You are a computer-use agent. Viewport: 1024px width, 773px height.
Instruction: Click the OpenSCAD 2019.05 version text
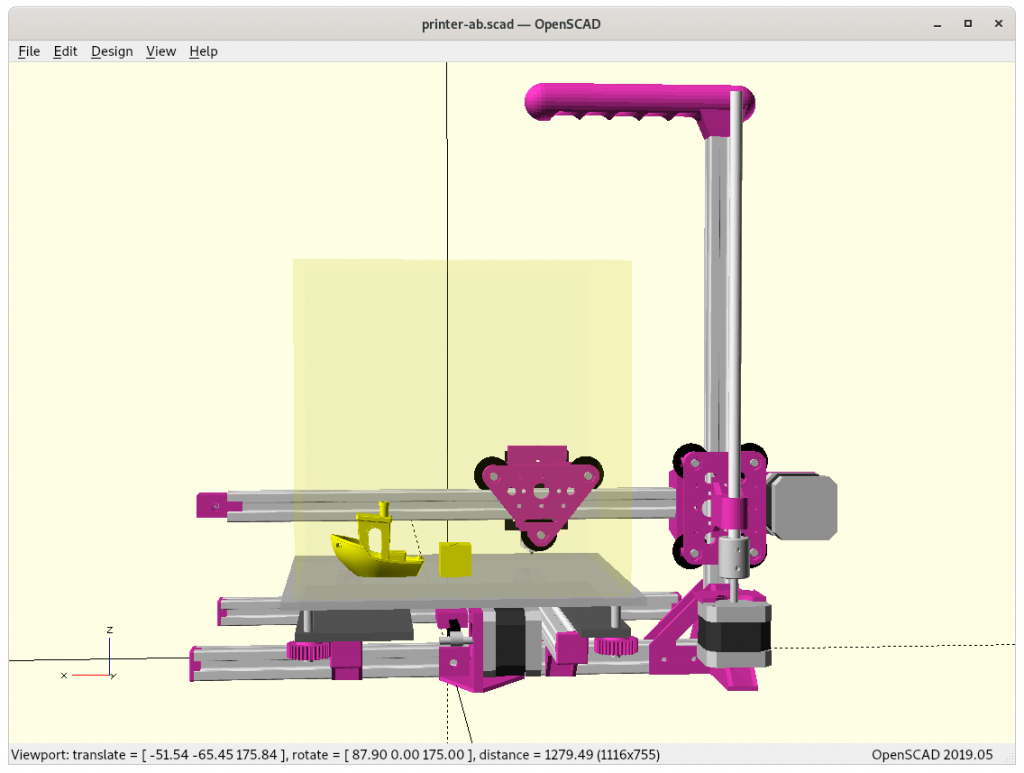click(x=932, y=755)
